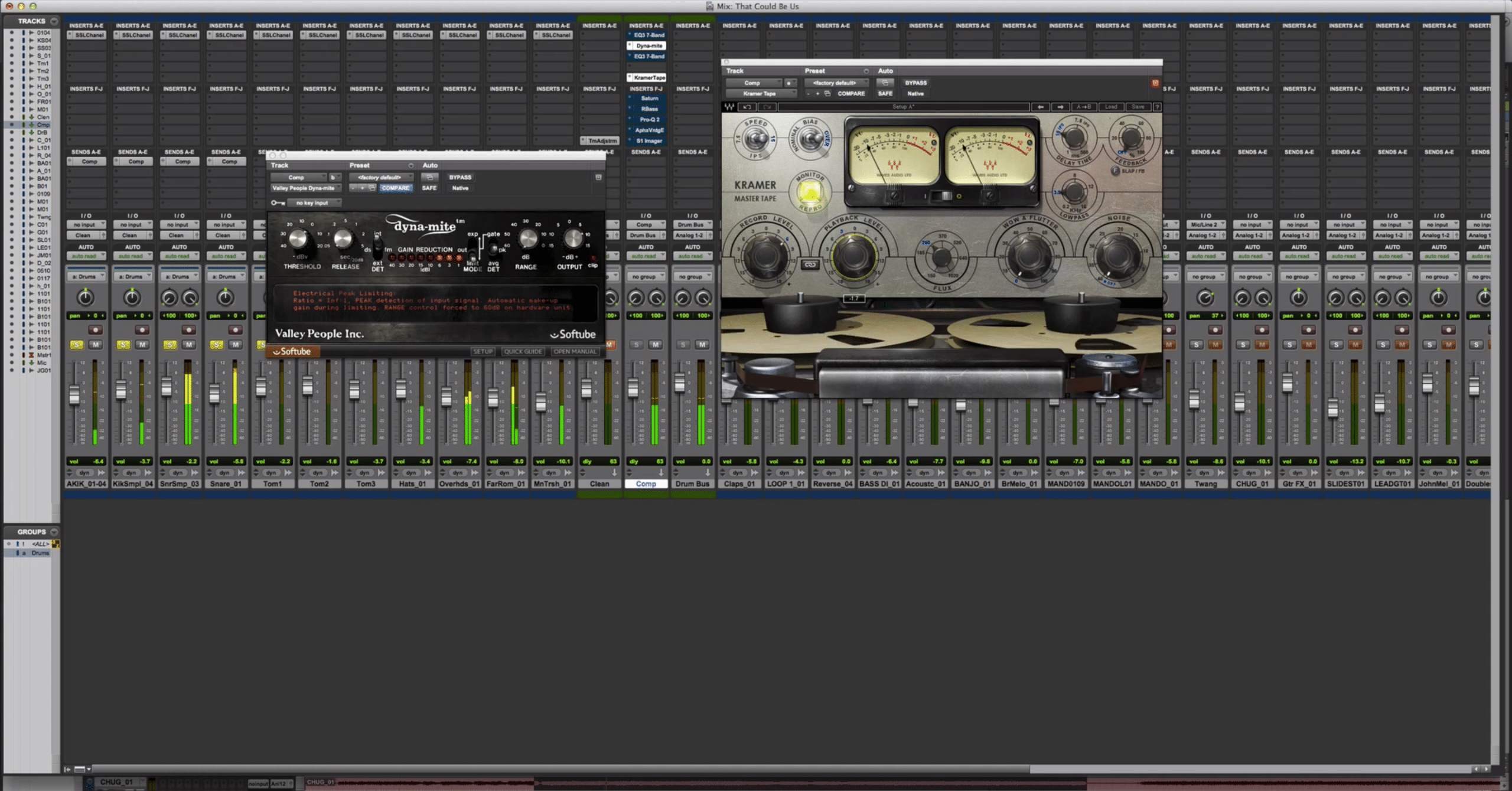Click the volume fader on Snare_01 channel

click(x=214, y=393)
